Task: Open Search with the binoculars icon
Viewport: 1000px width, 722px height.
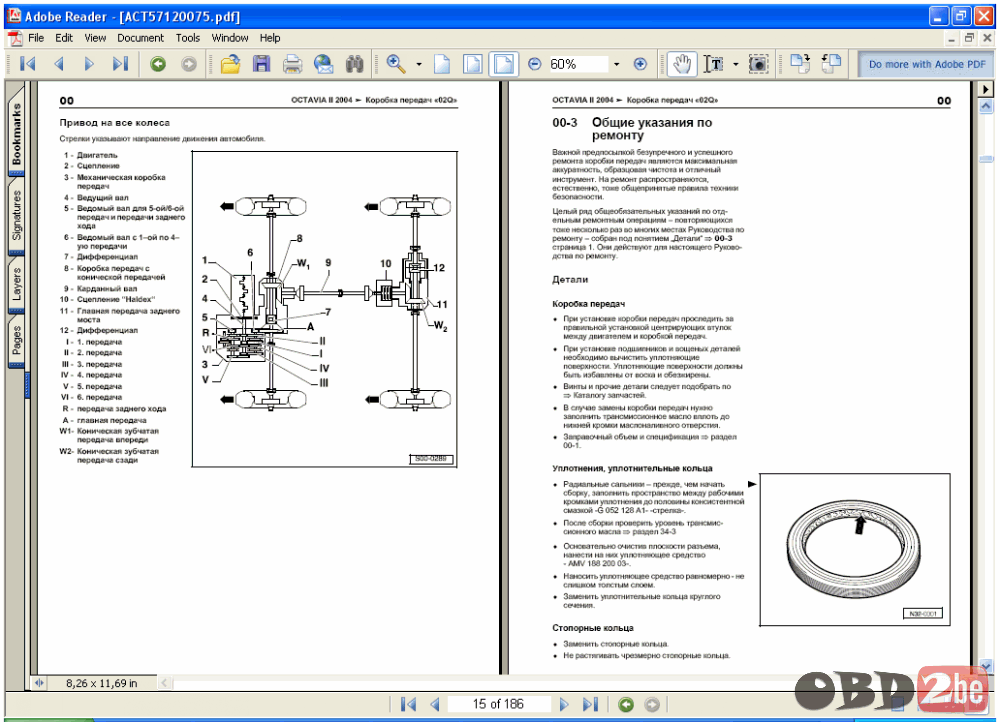Action: pyautogui.click(x=354, y=64)
